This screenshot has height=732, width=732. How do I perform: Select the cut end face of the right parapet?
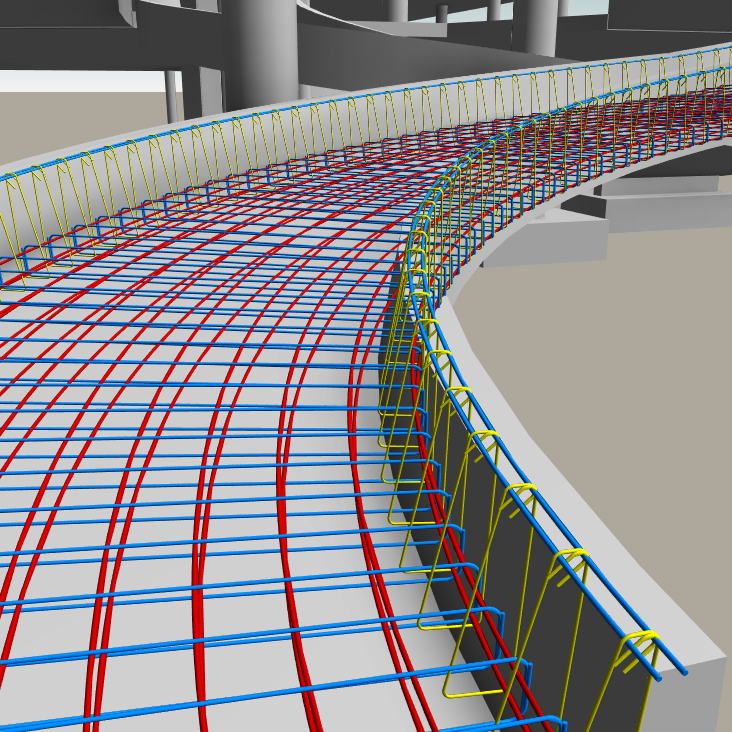(690, 695)
